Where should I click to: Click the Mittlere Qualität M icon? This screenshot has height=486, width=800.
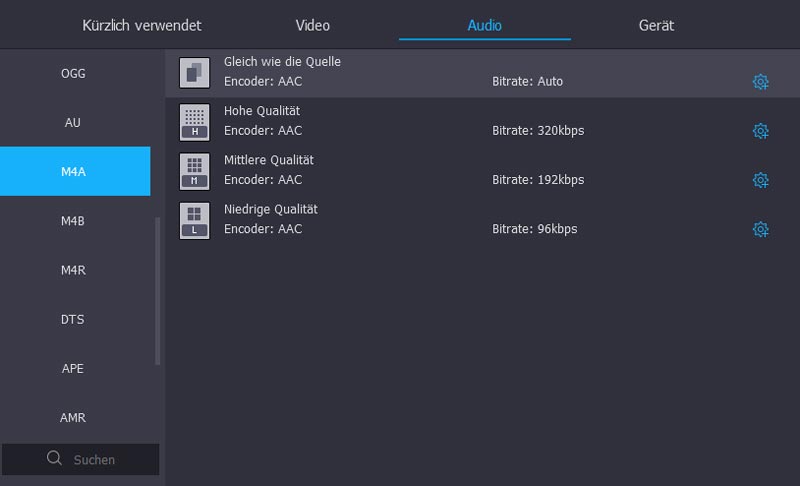pos(194,170)
